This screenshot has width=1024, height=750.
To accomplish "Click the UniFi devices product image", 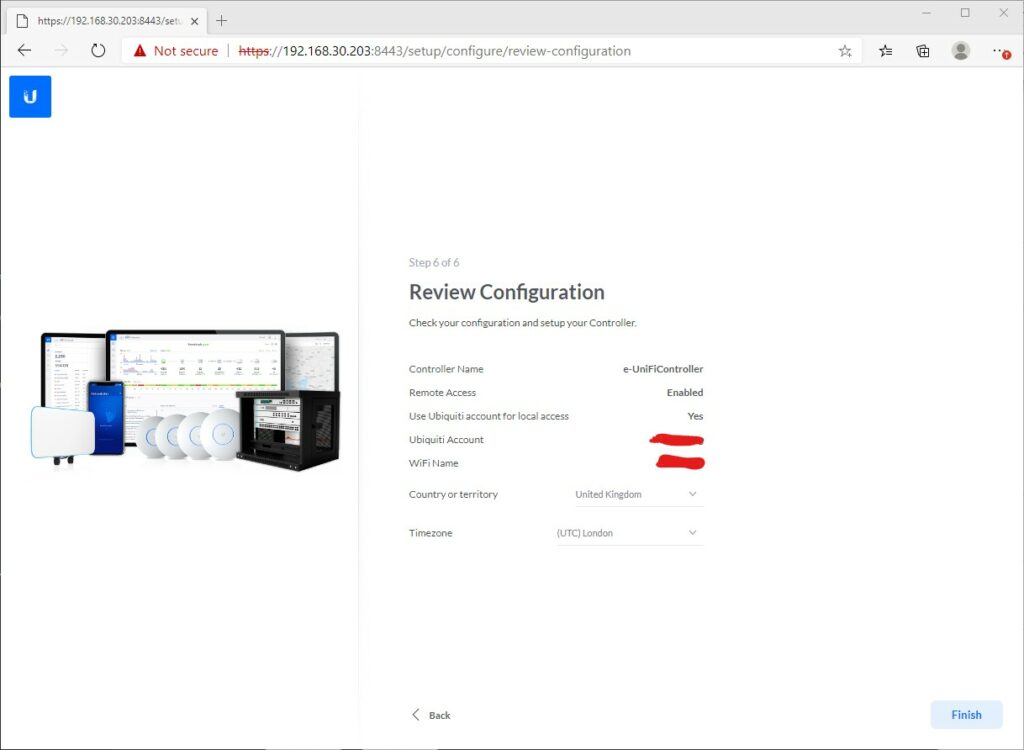I will point(185,400).
